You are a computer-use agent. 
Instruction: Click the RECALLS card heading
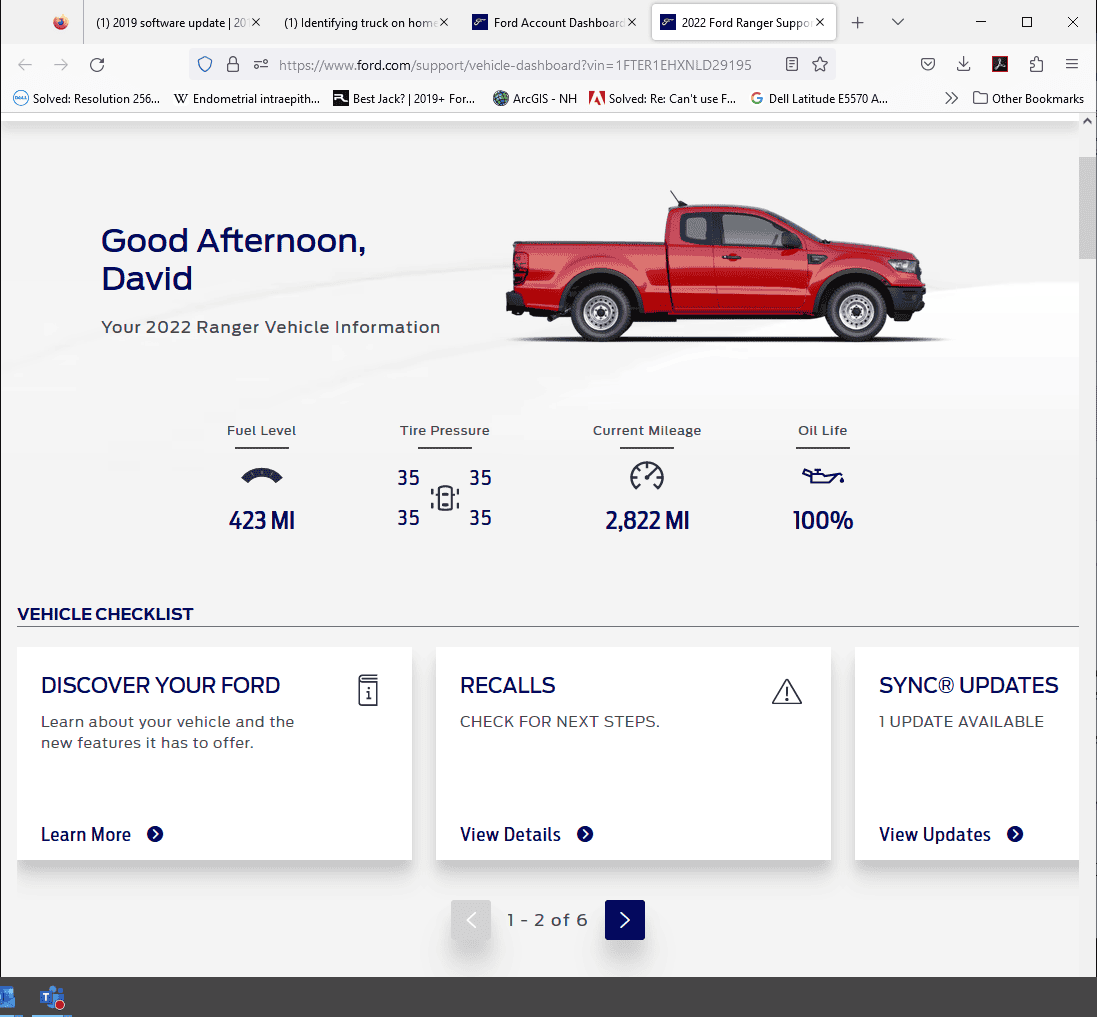507,685
